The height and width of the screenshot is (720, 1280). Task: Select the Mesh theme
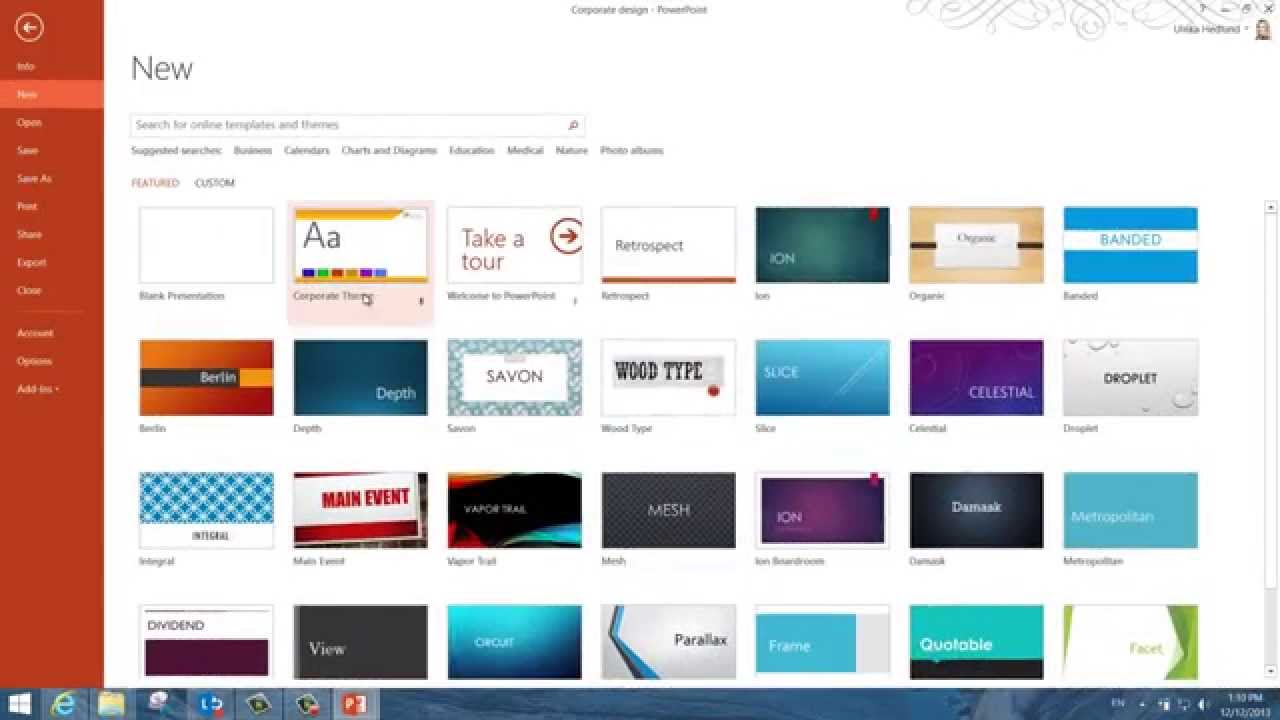tap(668, 510)
